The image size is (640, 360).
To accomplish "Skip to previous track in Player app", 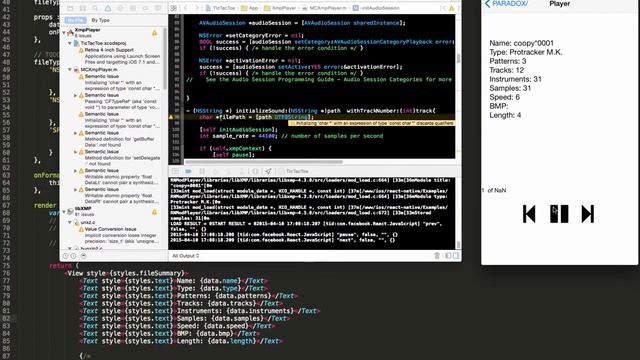I will 529,214.
